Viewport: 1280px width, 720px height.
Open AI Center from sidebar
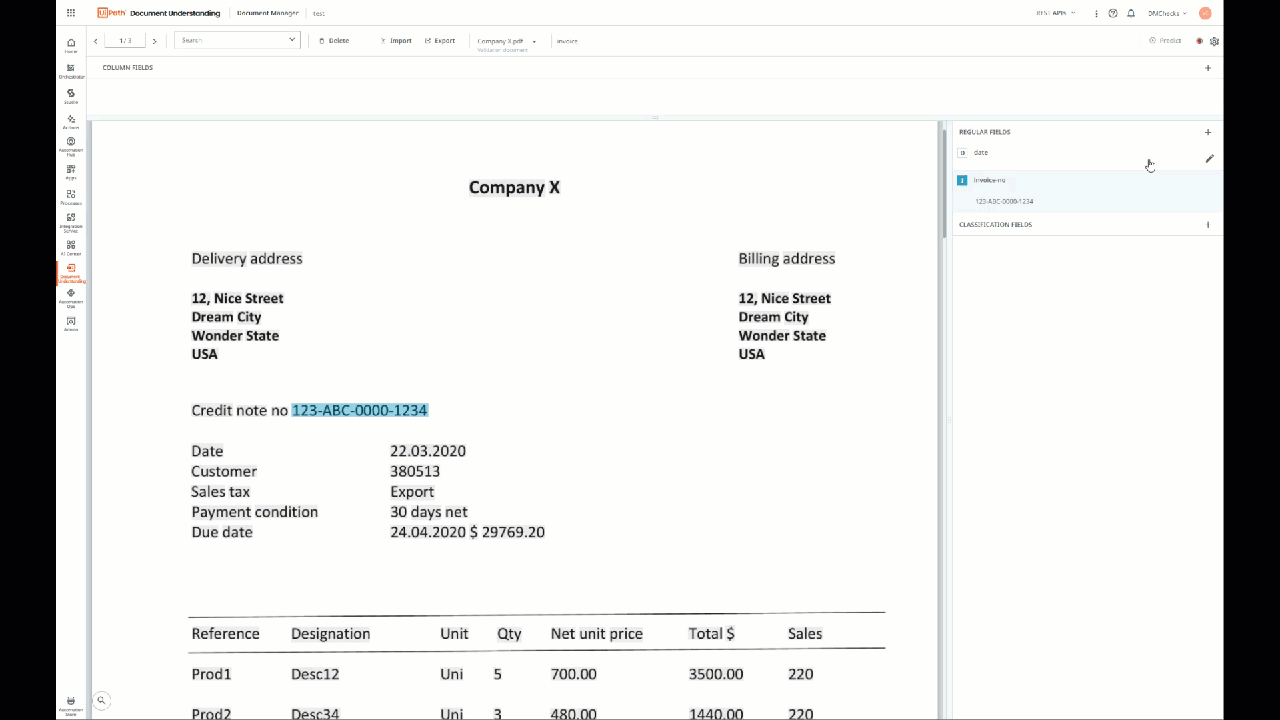pyautogui.click(x=71, y=247)
